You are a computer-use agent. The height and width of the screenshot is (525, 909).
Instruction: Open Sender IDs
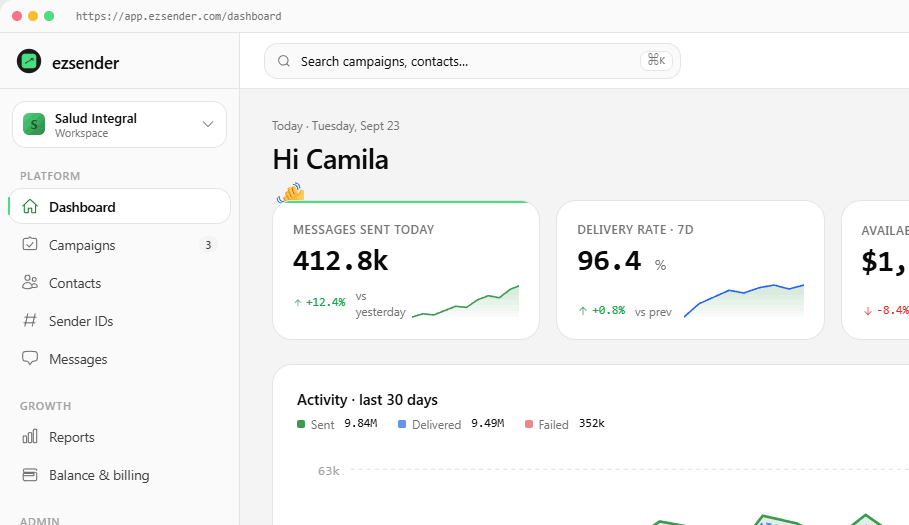point(119,320)
